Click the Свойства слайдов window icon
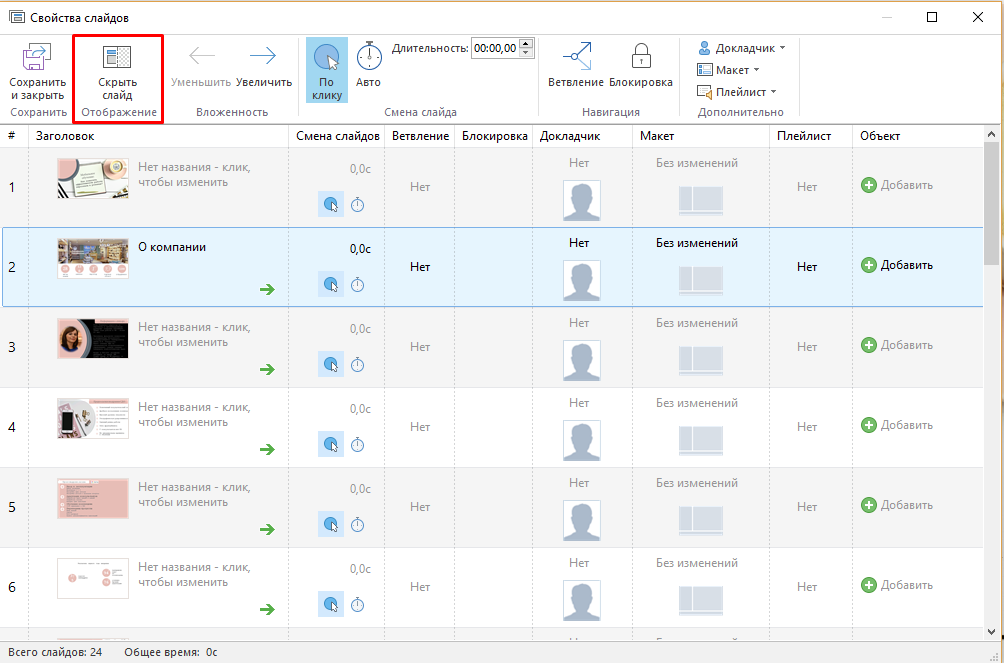Viewport: 1004px width, 663px height. point(18,17)
